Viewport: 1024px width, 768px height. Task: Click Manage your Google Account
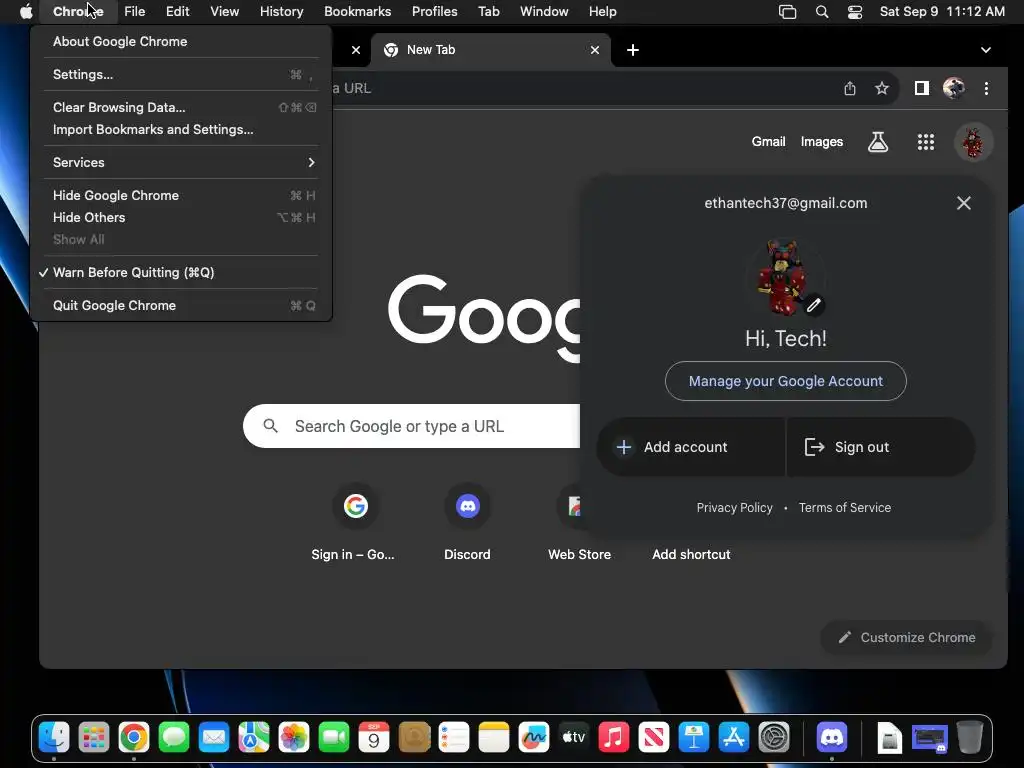(x=786, y=381)
